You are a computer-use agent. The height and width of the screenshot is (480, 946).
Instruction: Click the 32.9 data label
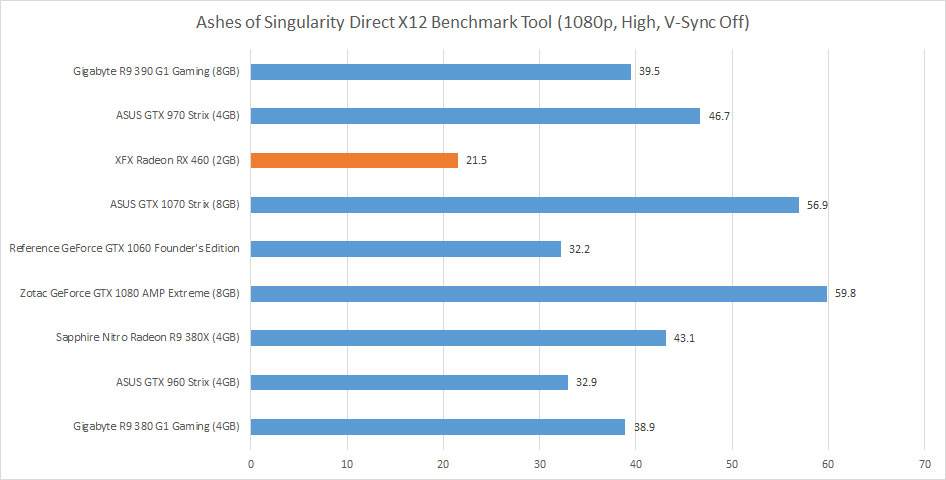click(586, 382)
